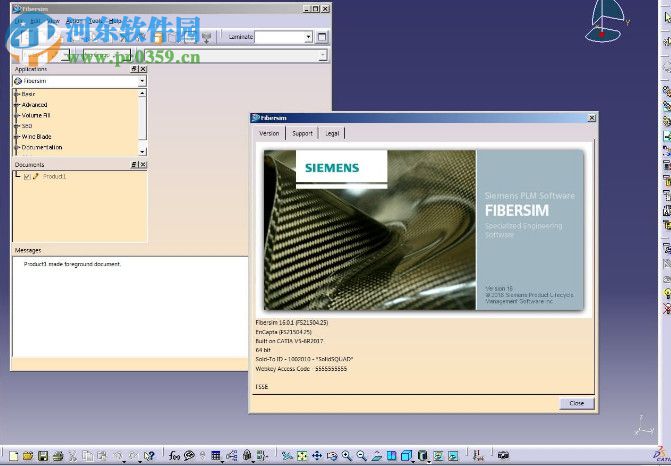The image size is (671, 466).
Task: Click the Save floppy disk icon
Action: coord(43,456)
